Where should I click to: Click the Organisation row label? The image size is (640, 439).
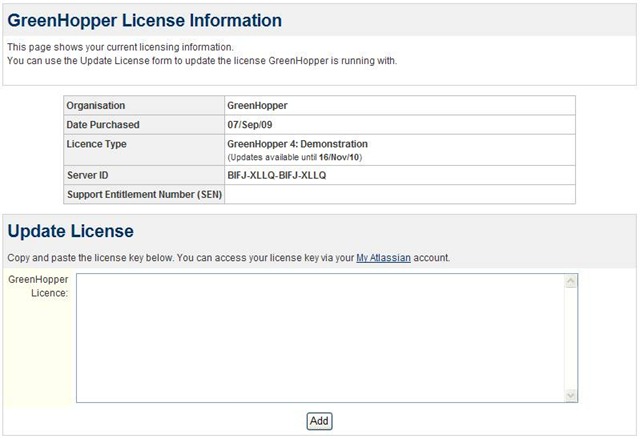pyautogui.click(x=96, y=105)
